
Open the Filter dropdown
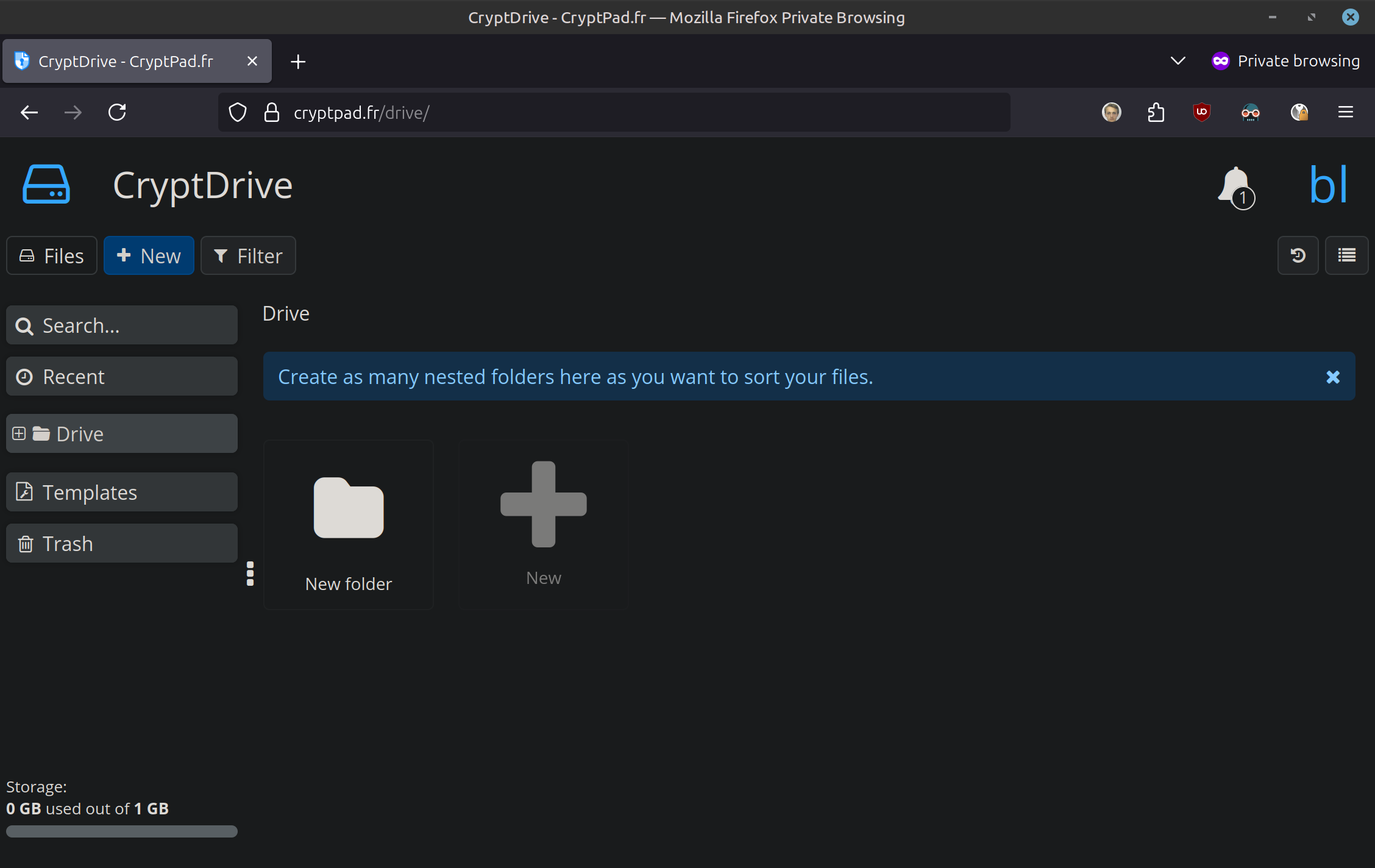tap(248, 255)
